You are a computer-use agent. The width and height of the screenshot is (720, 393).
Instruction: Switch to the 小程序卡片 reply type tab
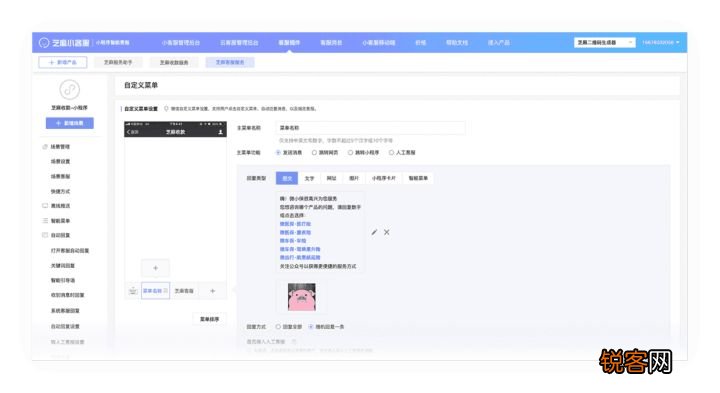pos(384,178)
